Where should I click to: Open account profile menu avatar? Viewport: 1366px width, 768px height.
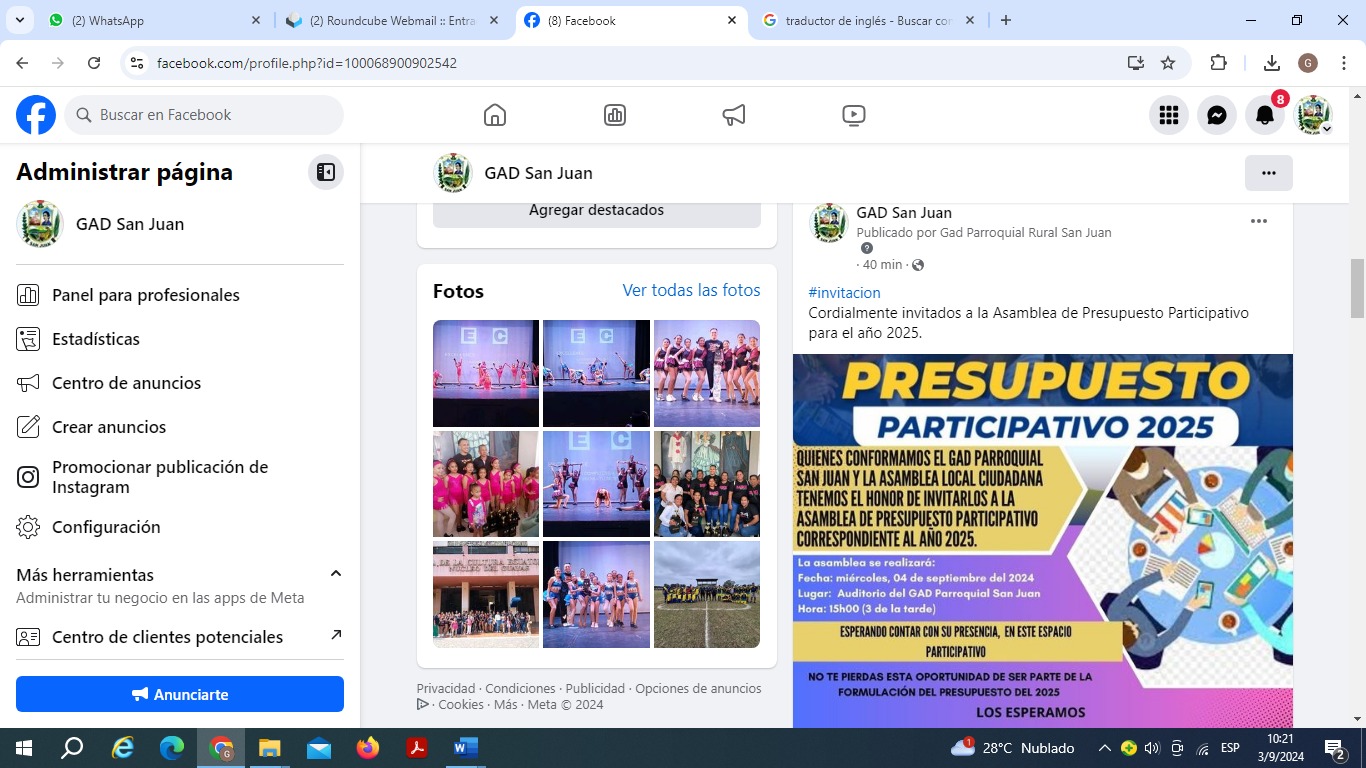click(x=1313, y=115)
